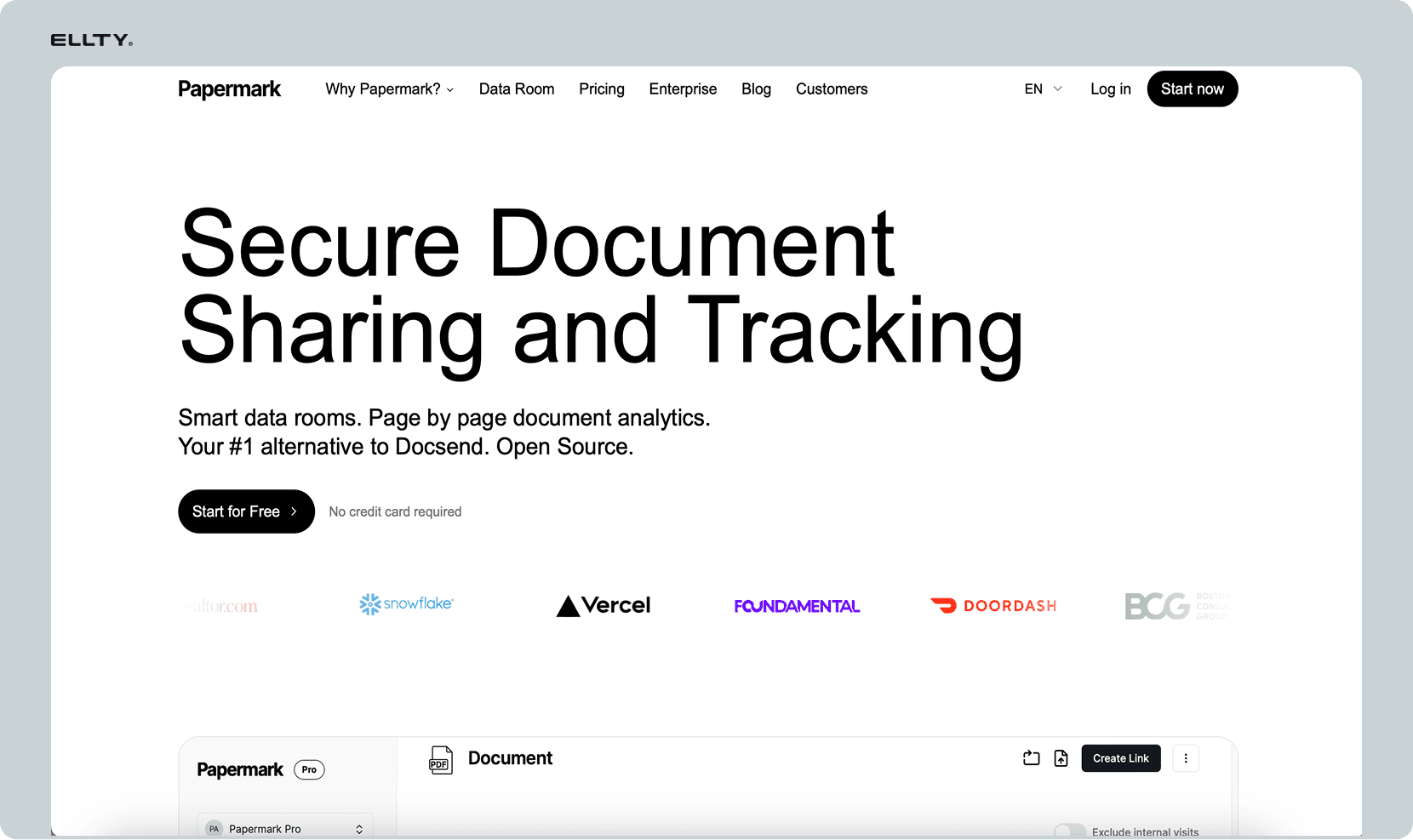The image size is (1413, 840).
Task: Click the upload file icon beside Create Link
Action: point(1061,758)
